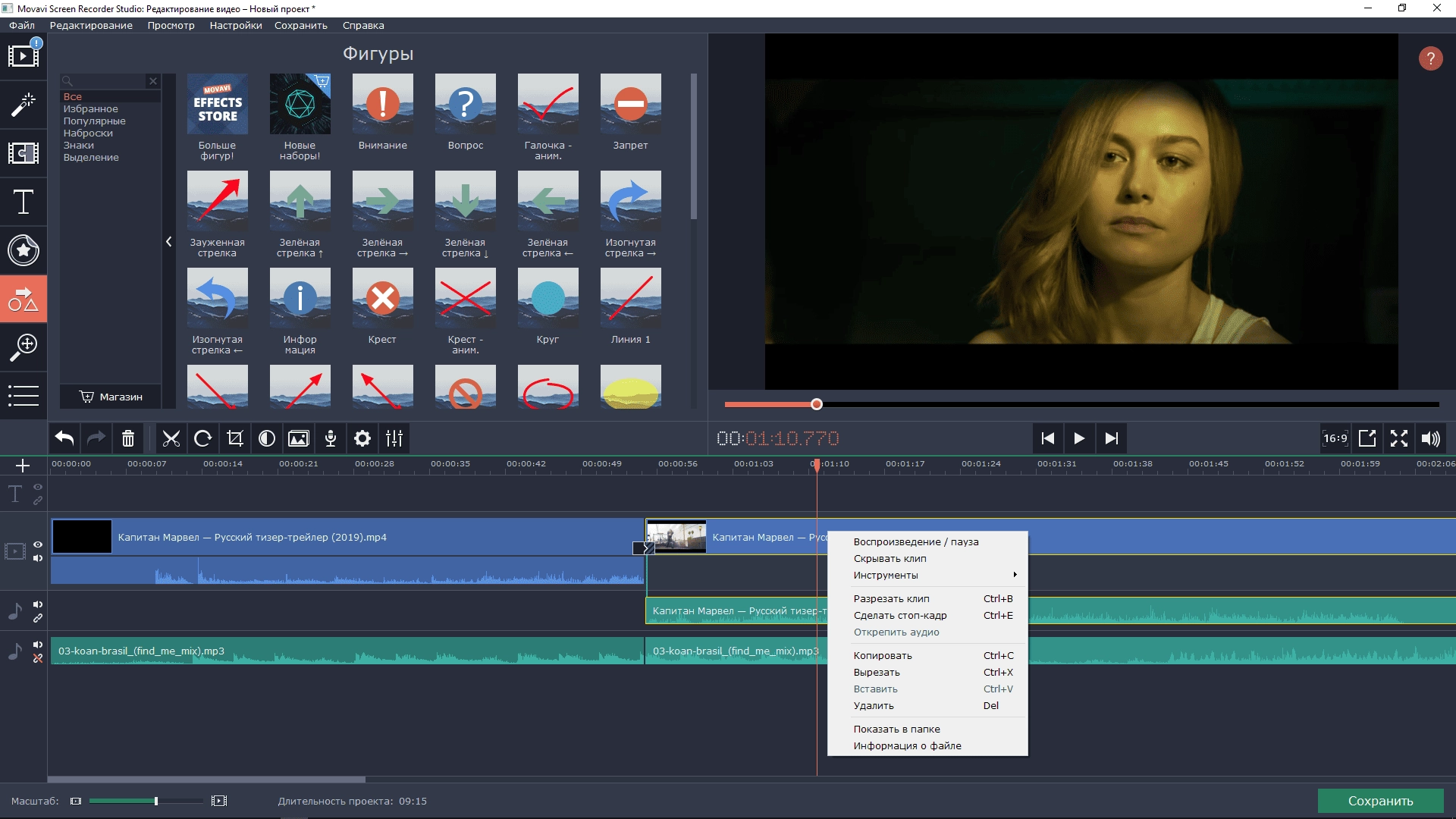The width and height of the screenshot is (1456, 819).
Task: Select the Знаки category
Action: pyautogui.click(x=78, y=145)
